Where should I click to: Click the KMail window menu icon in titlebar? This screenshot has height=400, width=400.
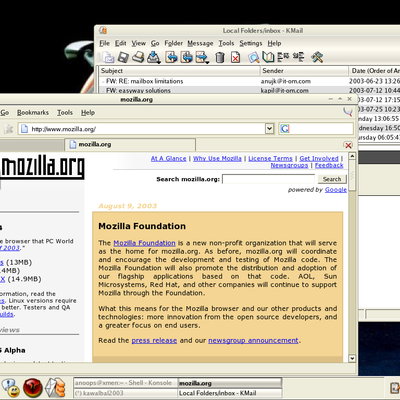[103, 31]
